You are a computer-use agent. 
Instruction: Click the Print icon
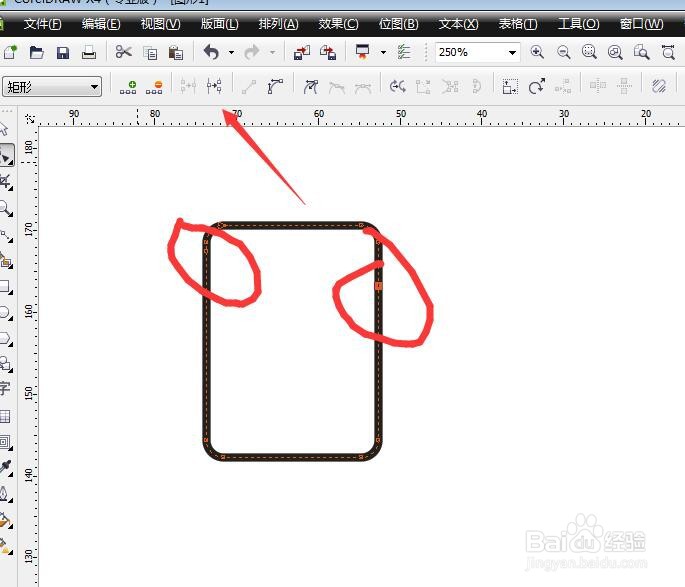tap(89, 52)
